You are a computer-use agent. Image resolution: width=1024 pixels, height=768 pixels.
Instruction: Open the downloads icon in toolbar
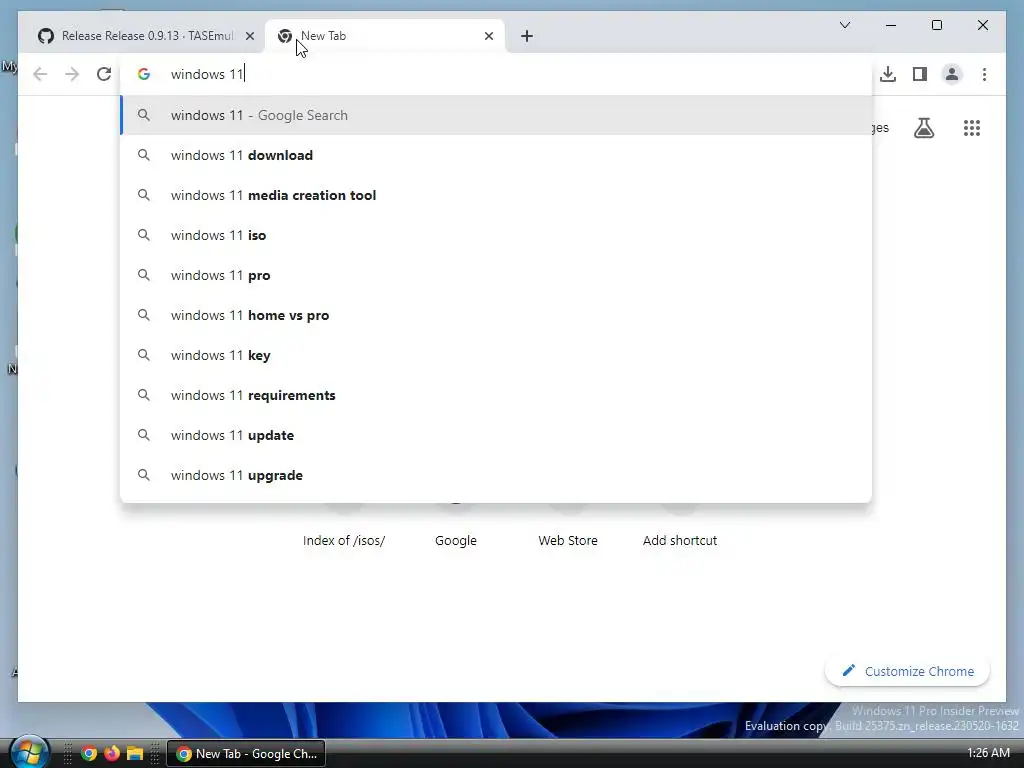point(888,74)
